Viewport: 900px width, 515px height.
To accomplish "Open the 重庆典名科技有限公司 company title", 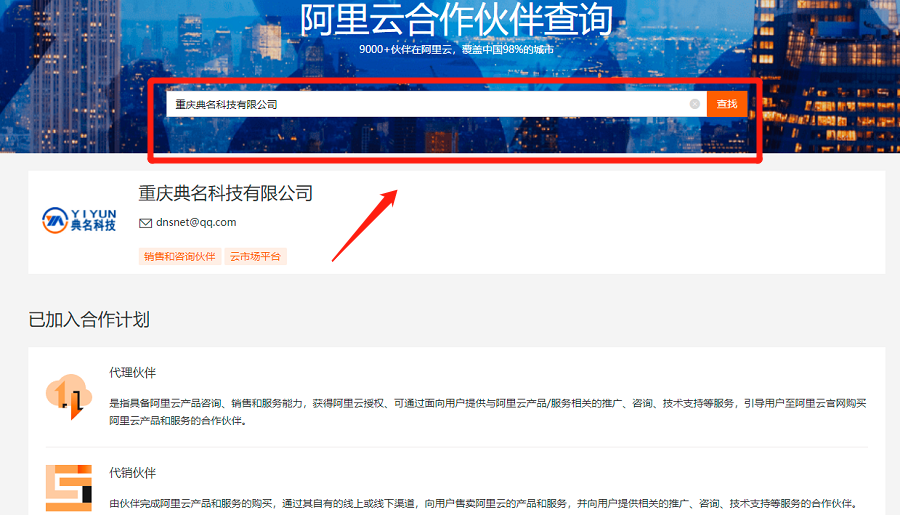I will (x=226, y=193).
